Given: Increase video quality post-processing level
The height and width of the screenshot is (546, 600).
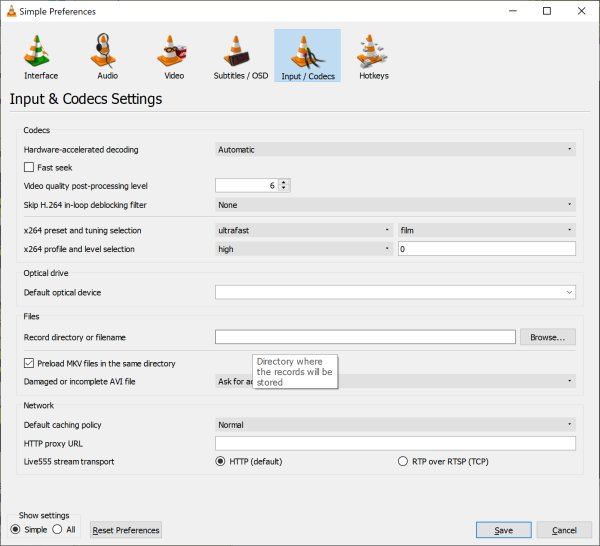Looking at the screenshot, I should (x=284, y=182).
